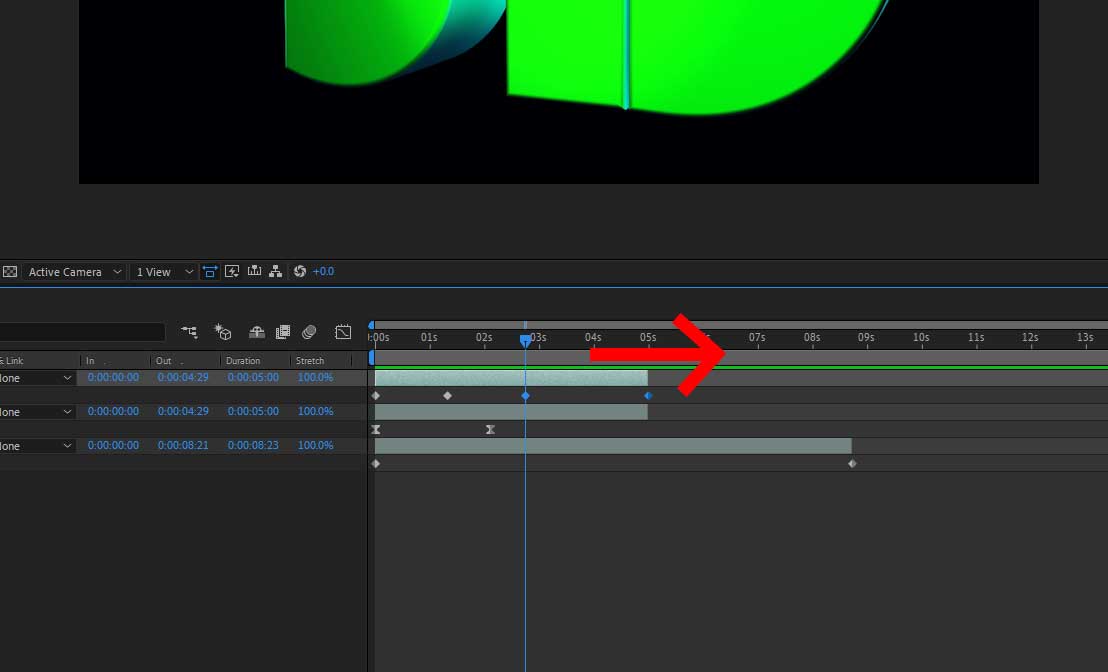1108x672 pixels.
Task: Select the In column header
Action: pyautogui.click(x=90, y=360)
